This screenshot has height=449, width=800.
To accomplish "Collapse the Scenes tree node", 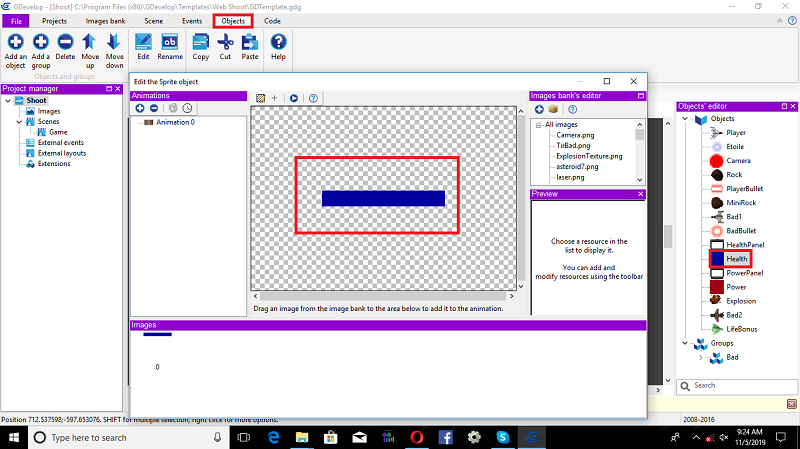I will pos(19,121).
